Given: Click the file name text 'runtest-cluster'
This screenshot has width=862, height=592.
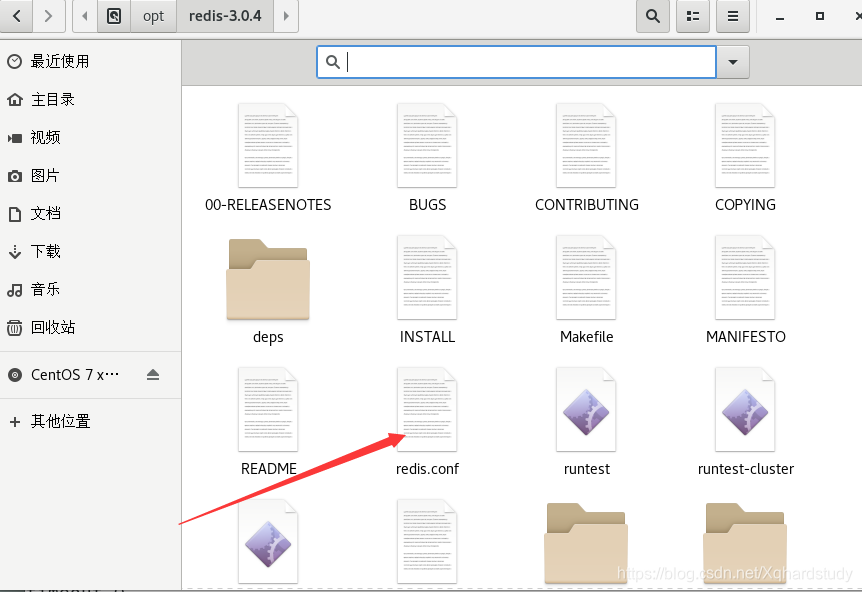Looking at the screenshot, I should [x=745, y=469].
